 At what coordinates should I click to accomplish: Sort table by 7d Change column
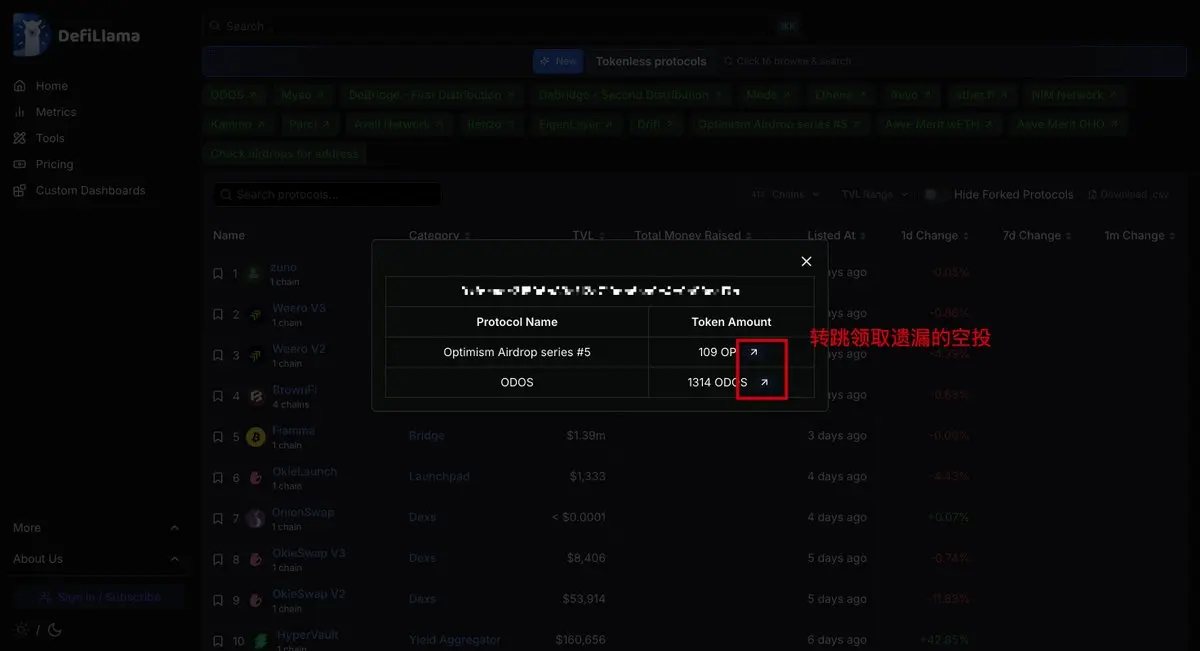tap(1037, 236)
